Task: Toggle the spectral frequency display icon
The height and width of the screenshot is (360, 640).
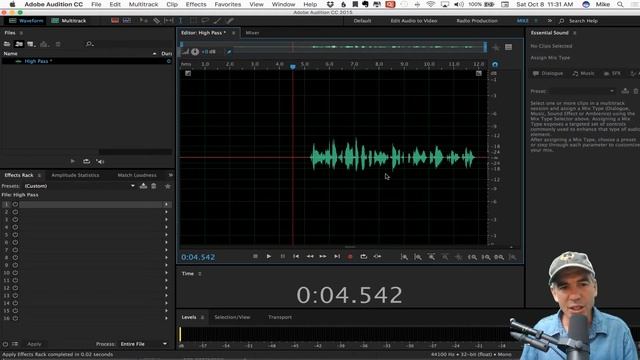Action: (115, 20)
